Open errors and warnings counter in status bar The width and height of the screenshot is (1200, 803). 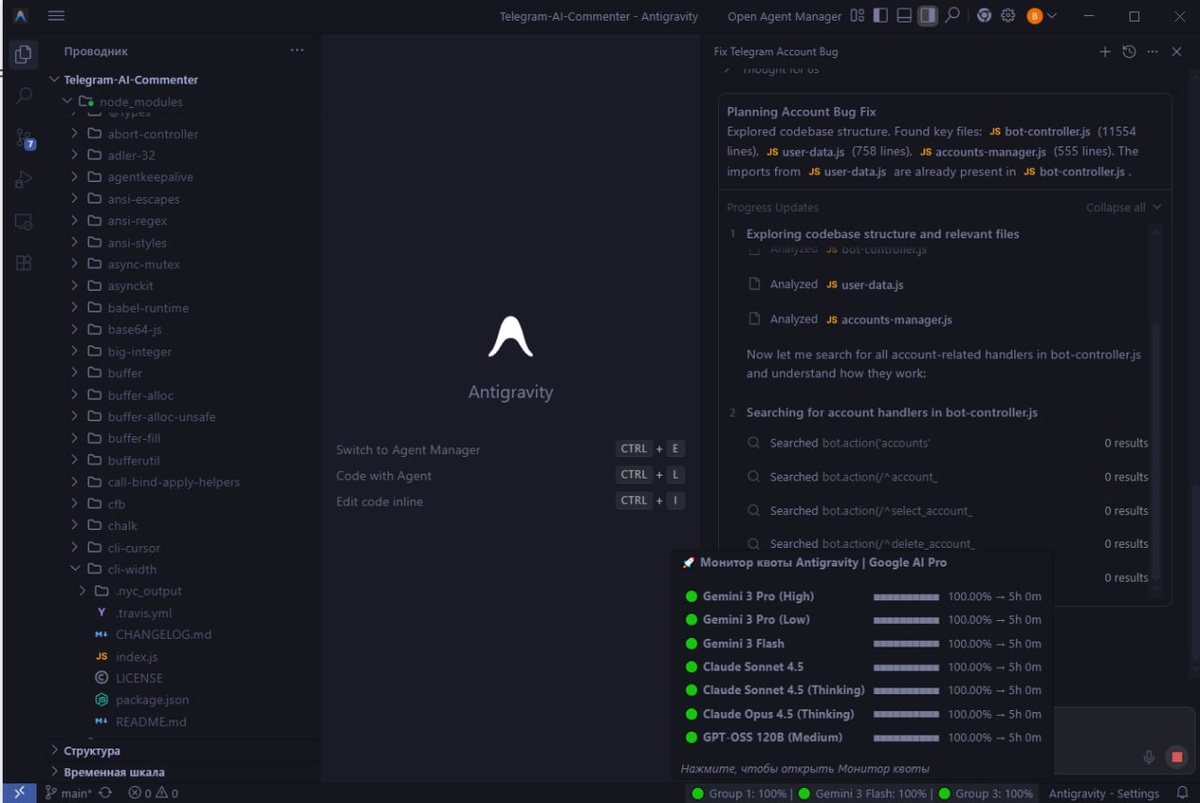153,793
